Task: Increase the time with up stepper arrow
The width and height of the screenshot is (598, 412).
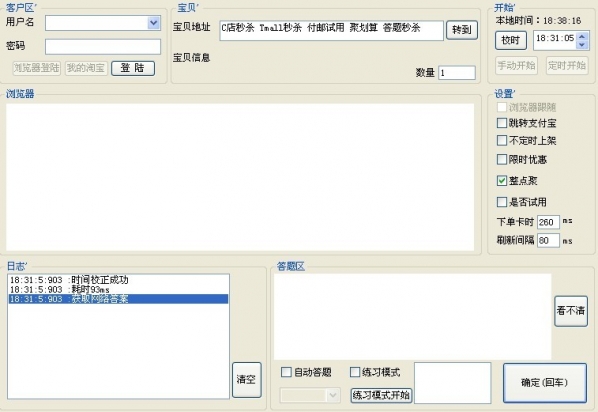Action: (x=582, y=36)
